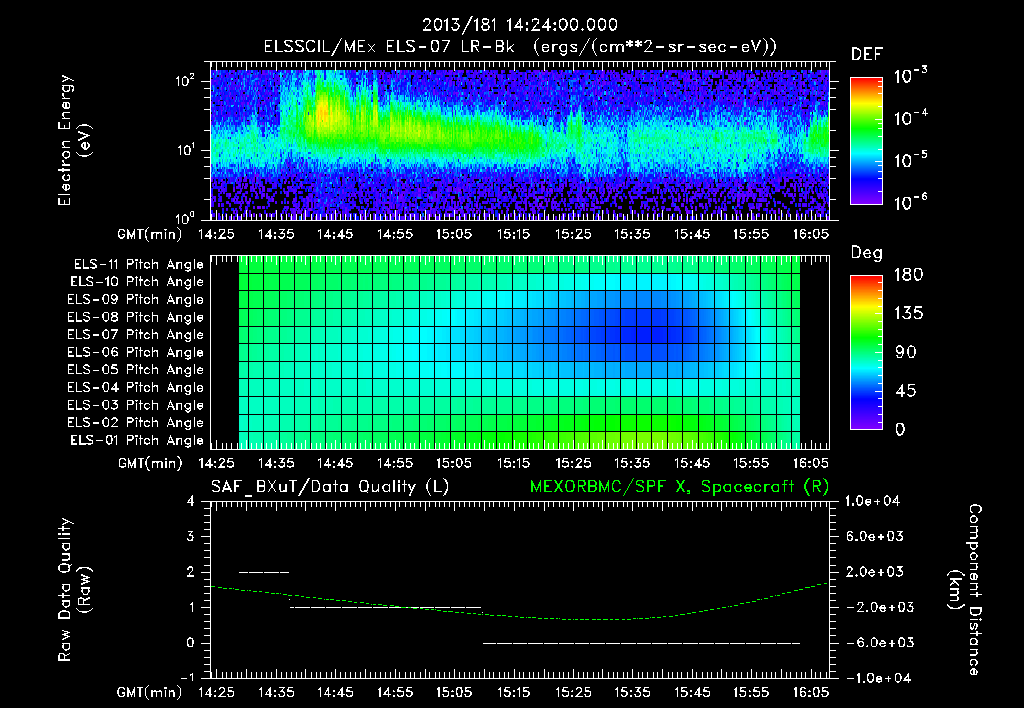Click the GMT(min) label under the bottom plot

click(149, 692)
